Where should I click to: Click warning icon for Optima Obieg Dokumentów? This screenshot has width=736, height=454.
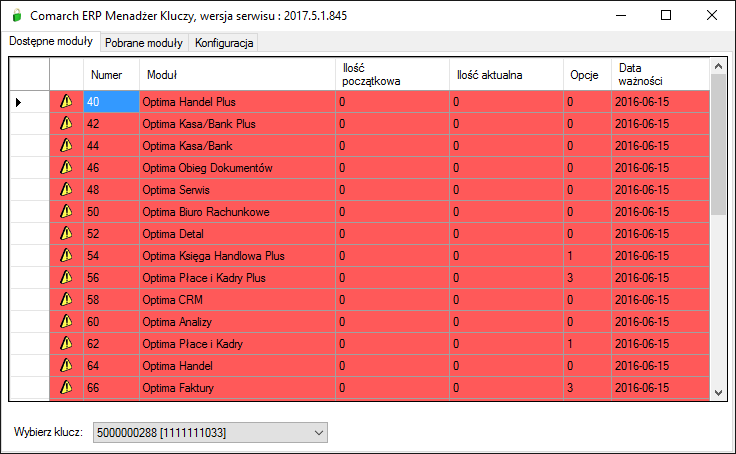(66, 168)
